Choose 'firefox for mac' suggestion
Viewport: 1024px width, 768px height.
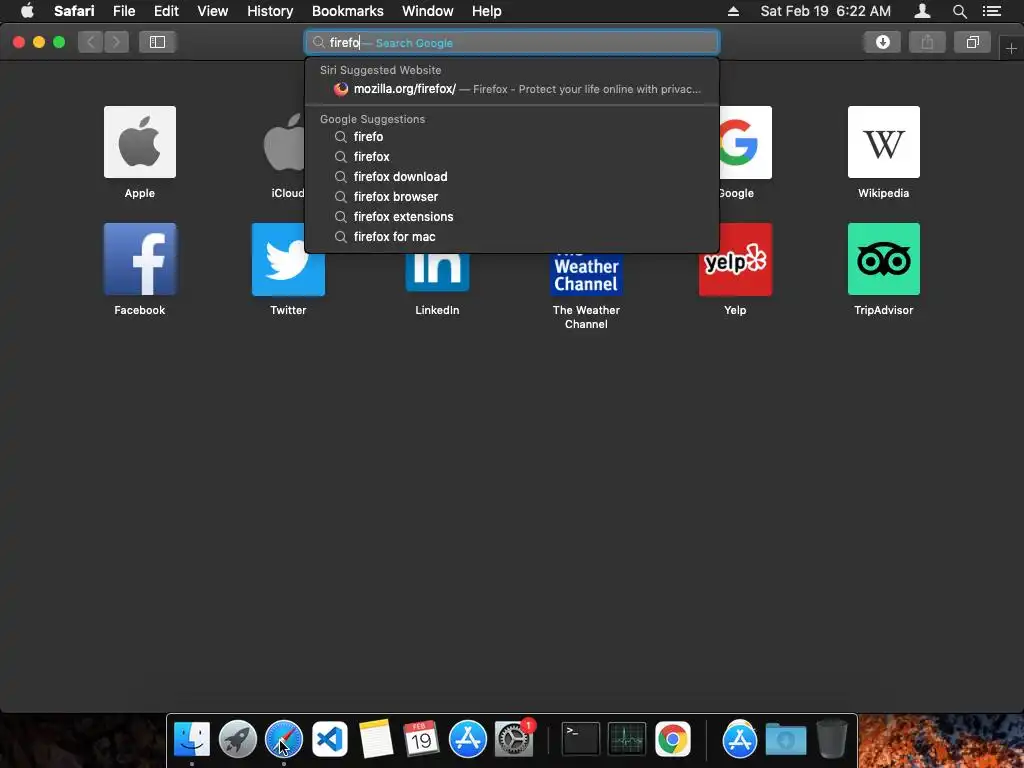512,236
